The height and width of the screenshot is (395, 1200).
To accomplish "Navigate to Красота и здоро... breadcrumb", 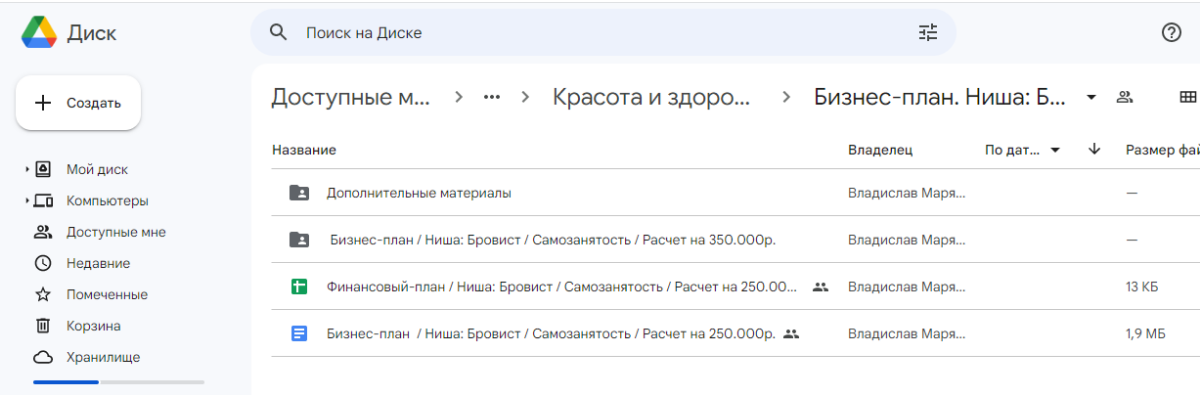I will click(651, 97).
